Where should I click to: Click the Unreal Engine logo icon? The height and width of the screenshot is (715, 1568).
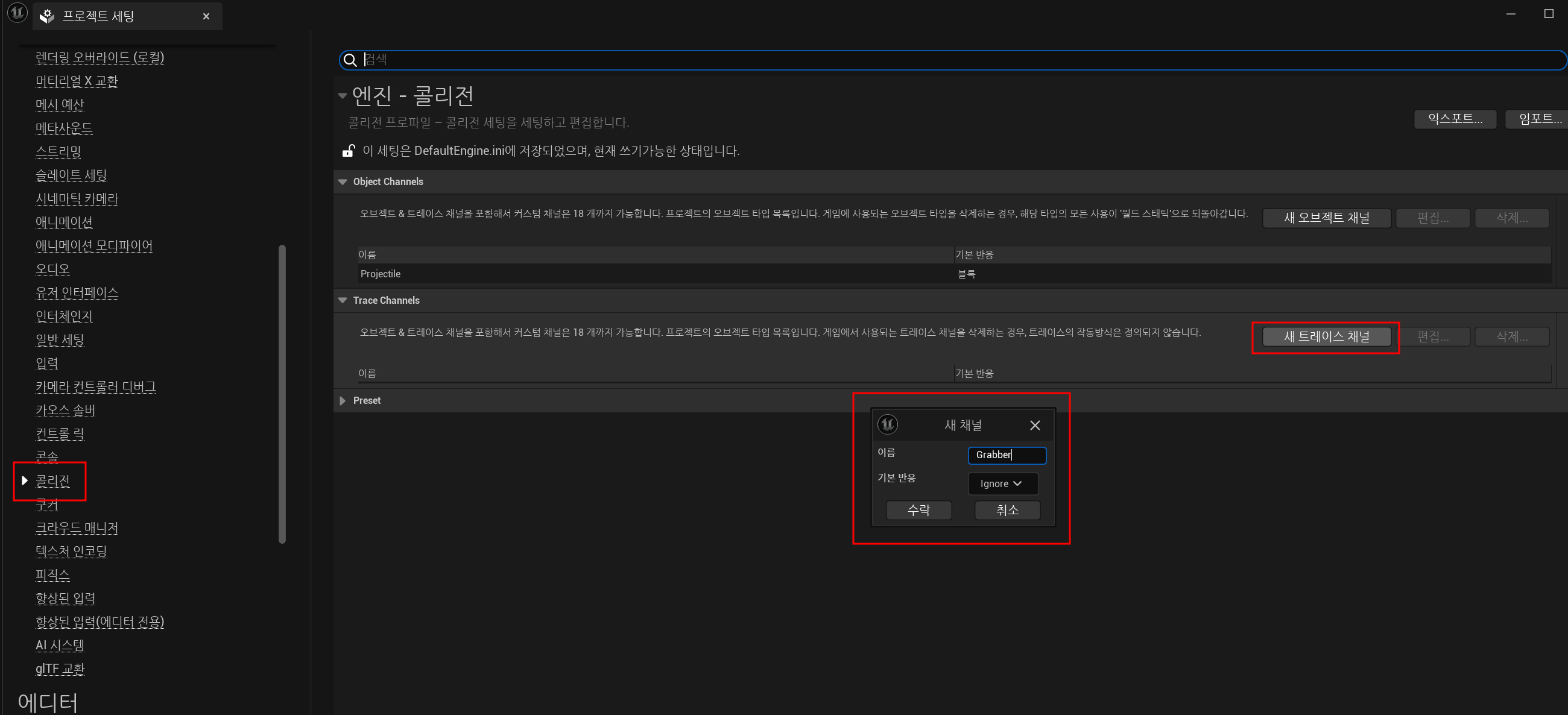17,12
